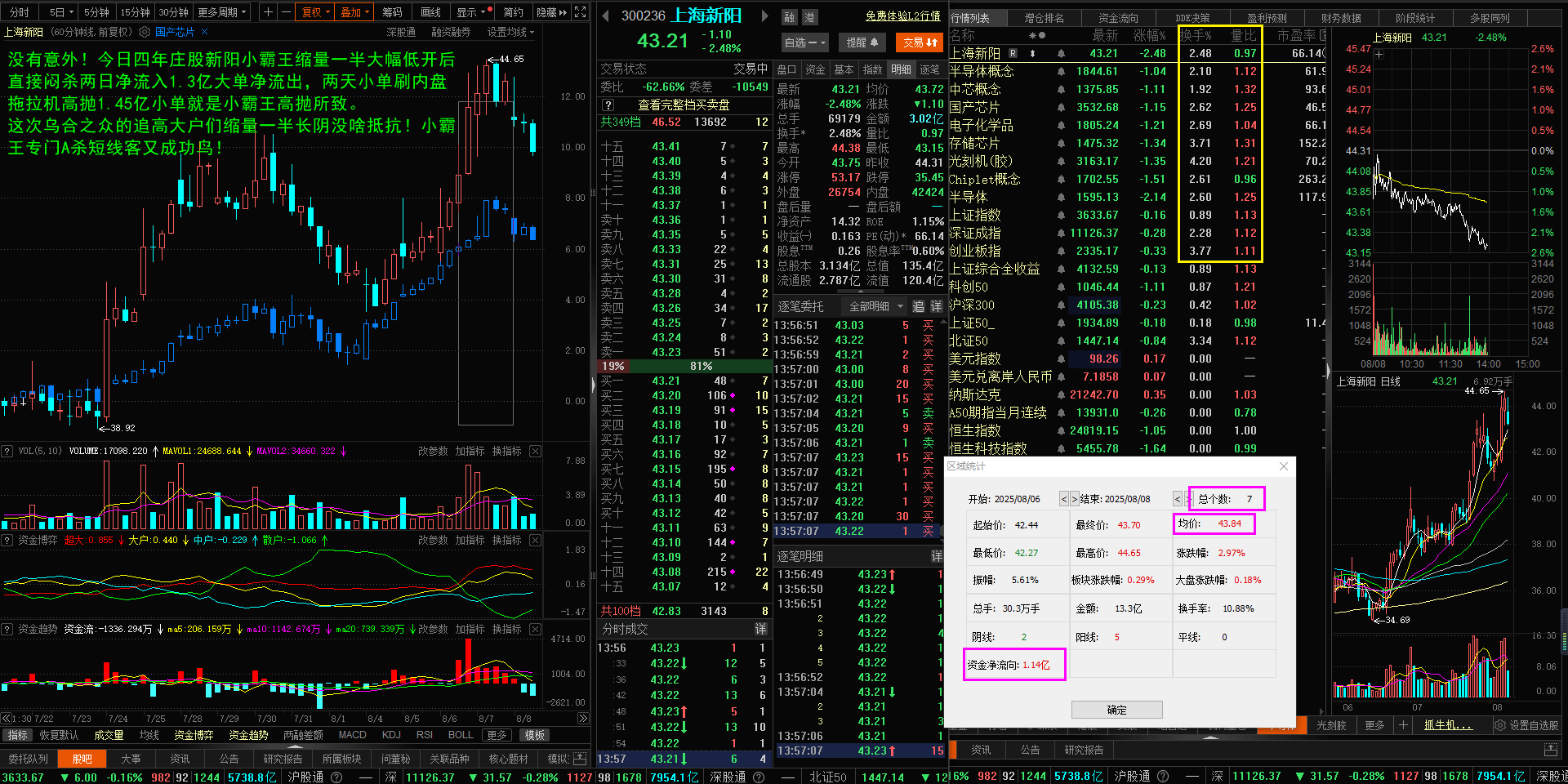Click 查看完整档买卖盘 link
Viewport: 1568px width, 784px height.
683,105
